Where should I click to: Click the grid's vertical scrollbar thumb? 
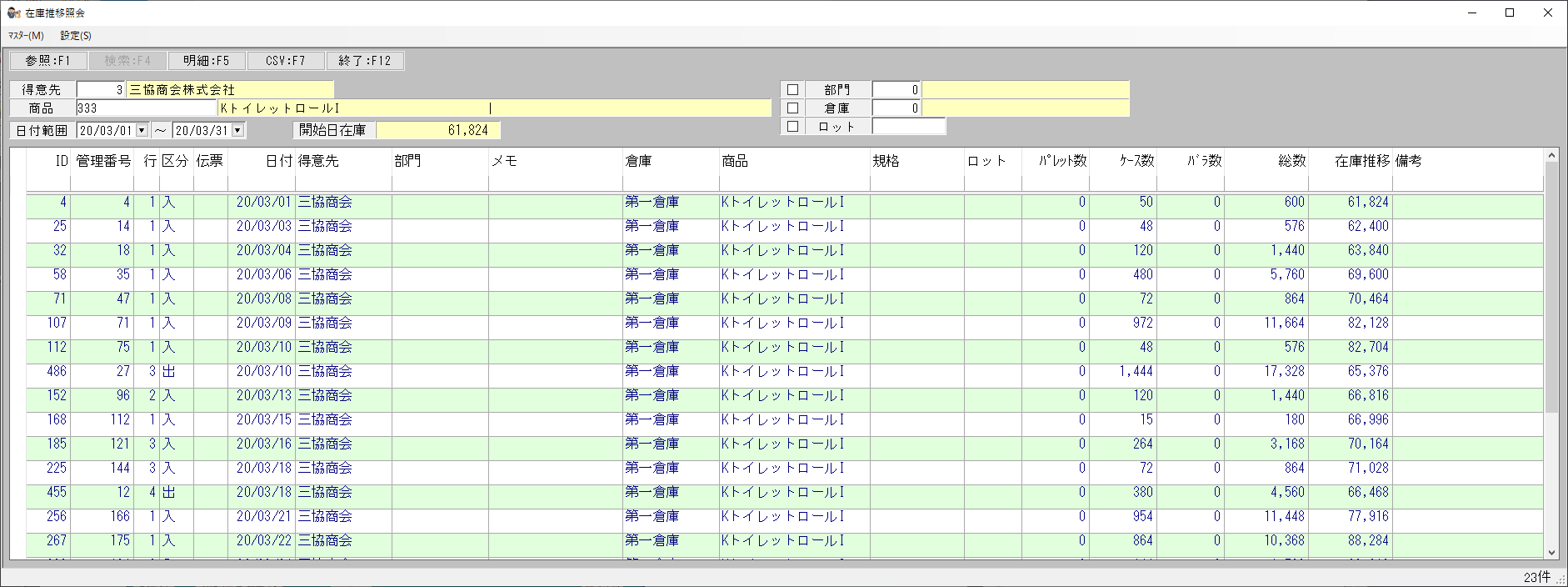point(1551,287)
